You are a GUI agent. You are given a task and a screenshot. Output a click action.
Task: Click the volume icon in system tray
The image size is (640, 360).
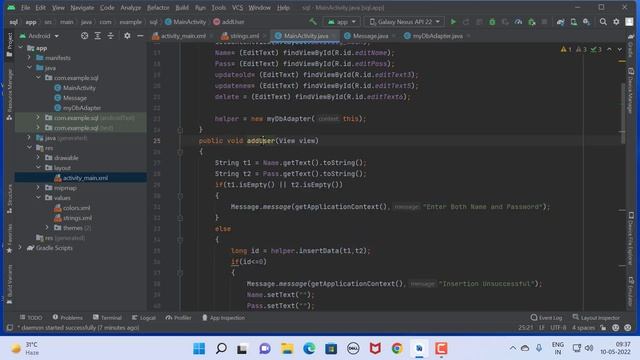589,348
